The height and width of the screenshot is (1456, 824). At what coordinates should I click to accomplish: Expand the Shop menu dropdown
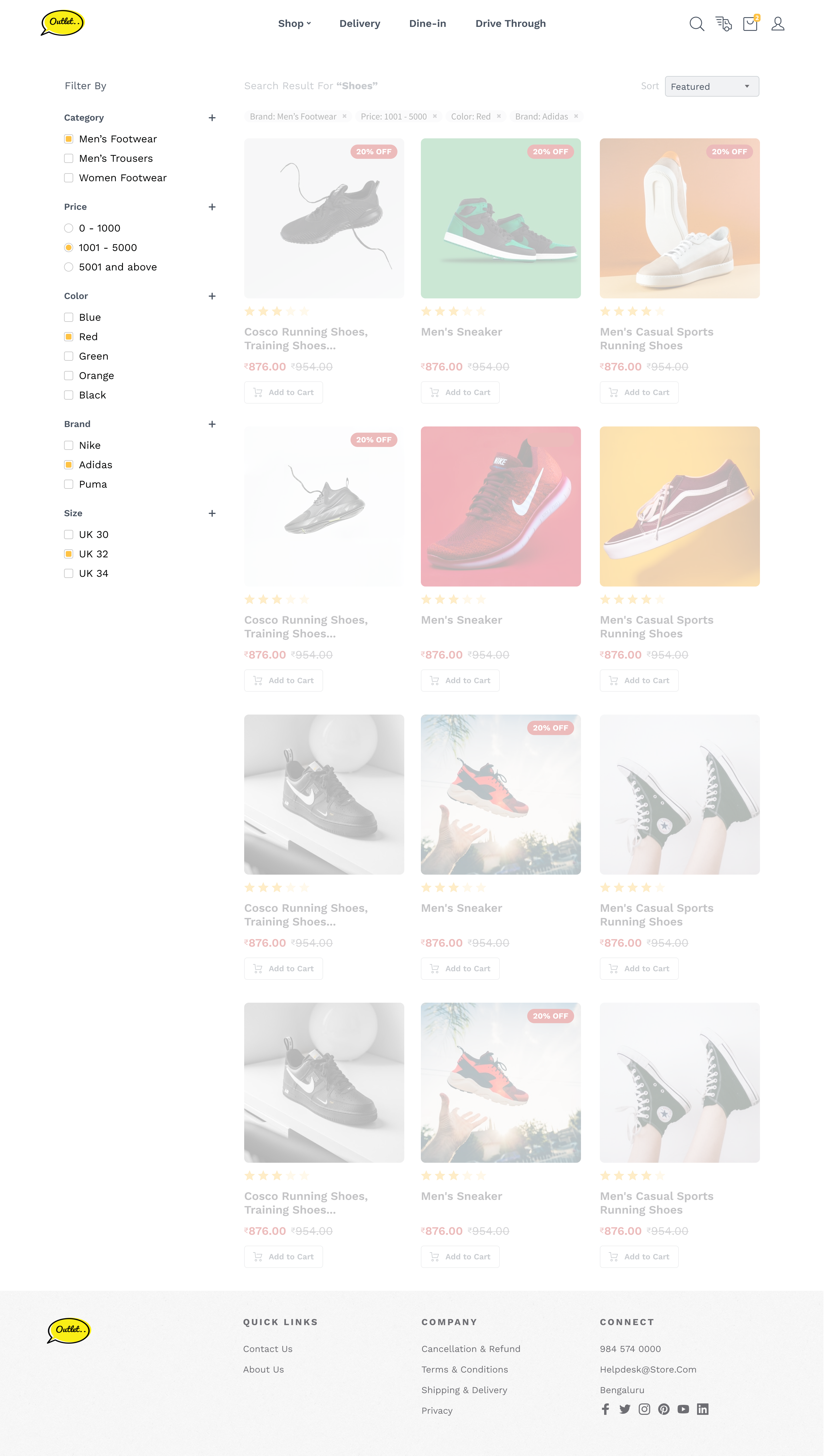pos(294,24)
